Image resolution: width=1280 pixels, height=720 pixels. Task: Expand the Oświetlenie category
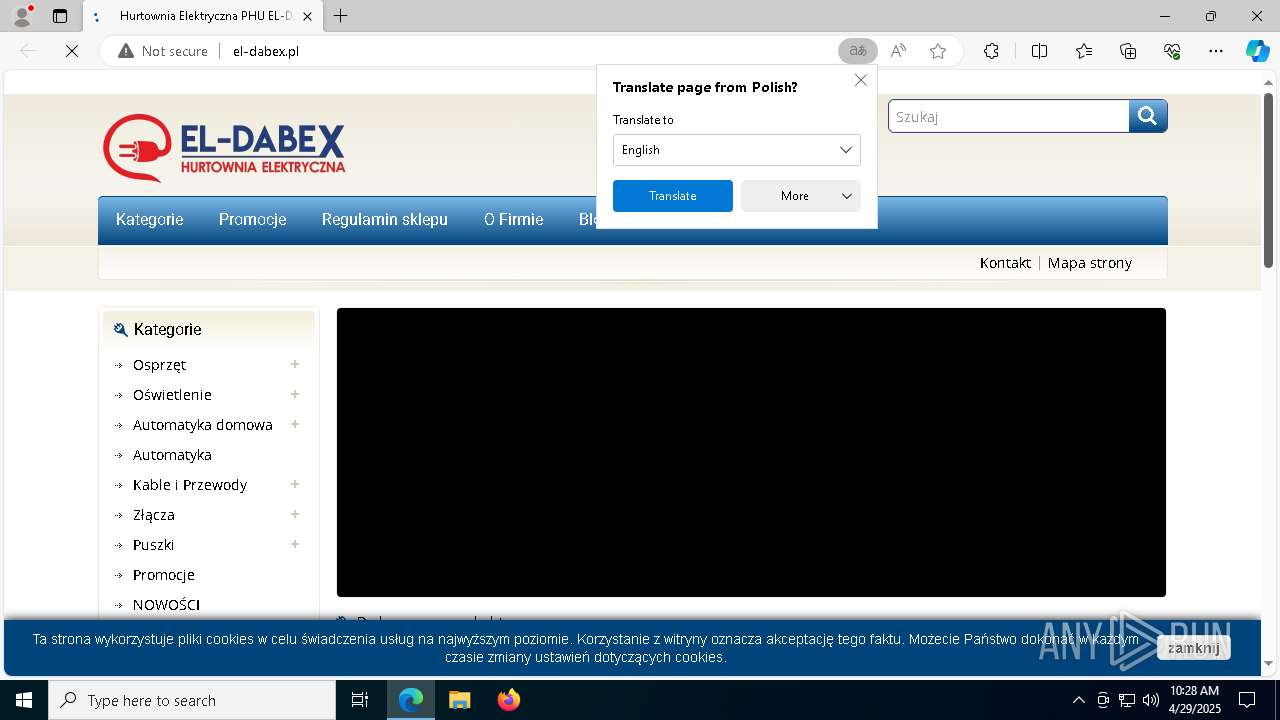click(x=295, y=394)
